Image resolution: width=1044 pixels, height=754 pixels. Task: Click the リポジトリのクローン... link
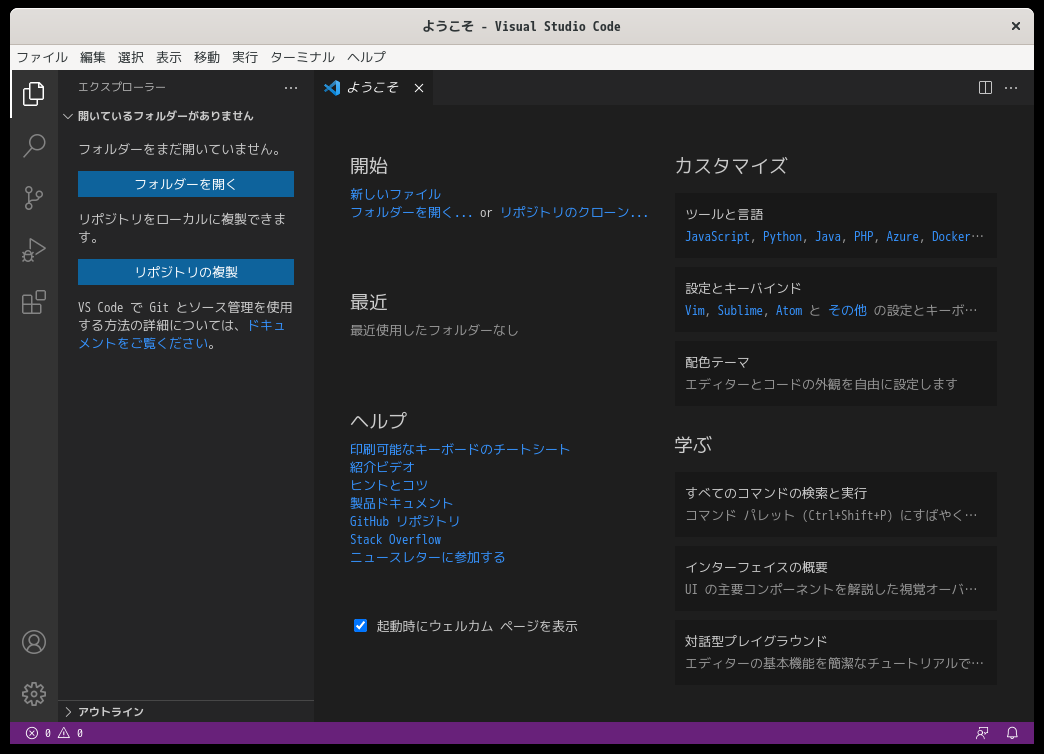(574, 212)
